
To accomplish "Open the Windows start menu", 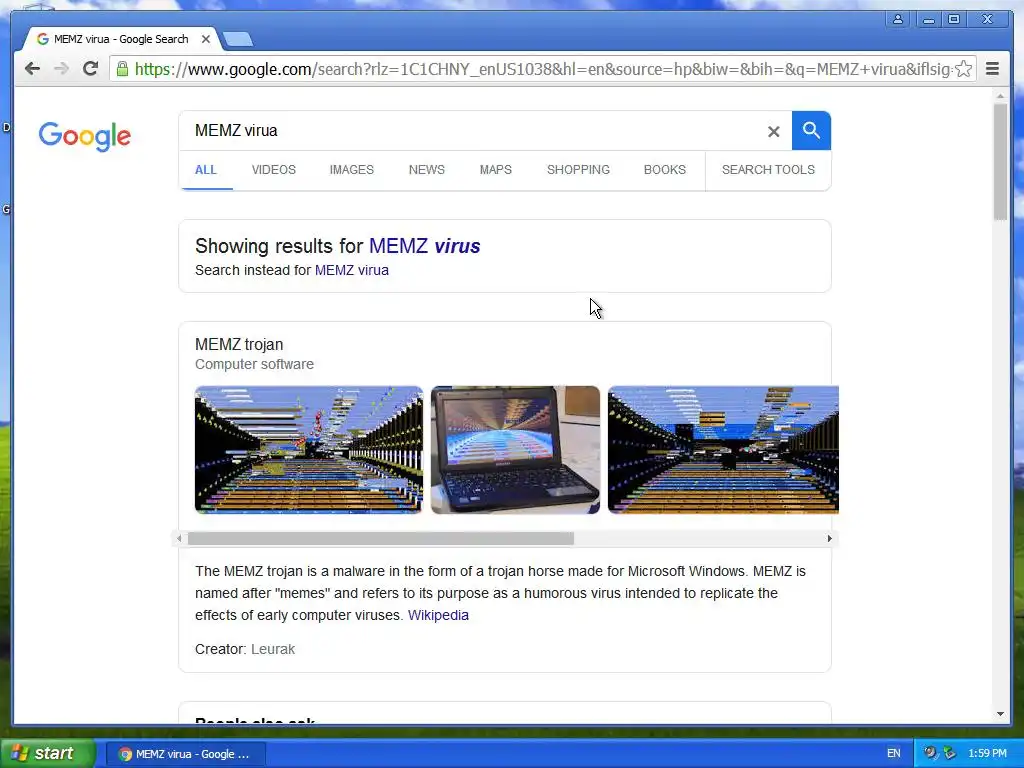I will pos(48,754).
